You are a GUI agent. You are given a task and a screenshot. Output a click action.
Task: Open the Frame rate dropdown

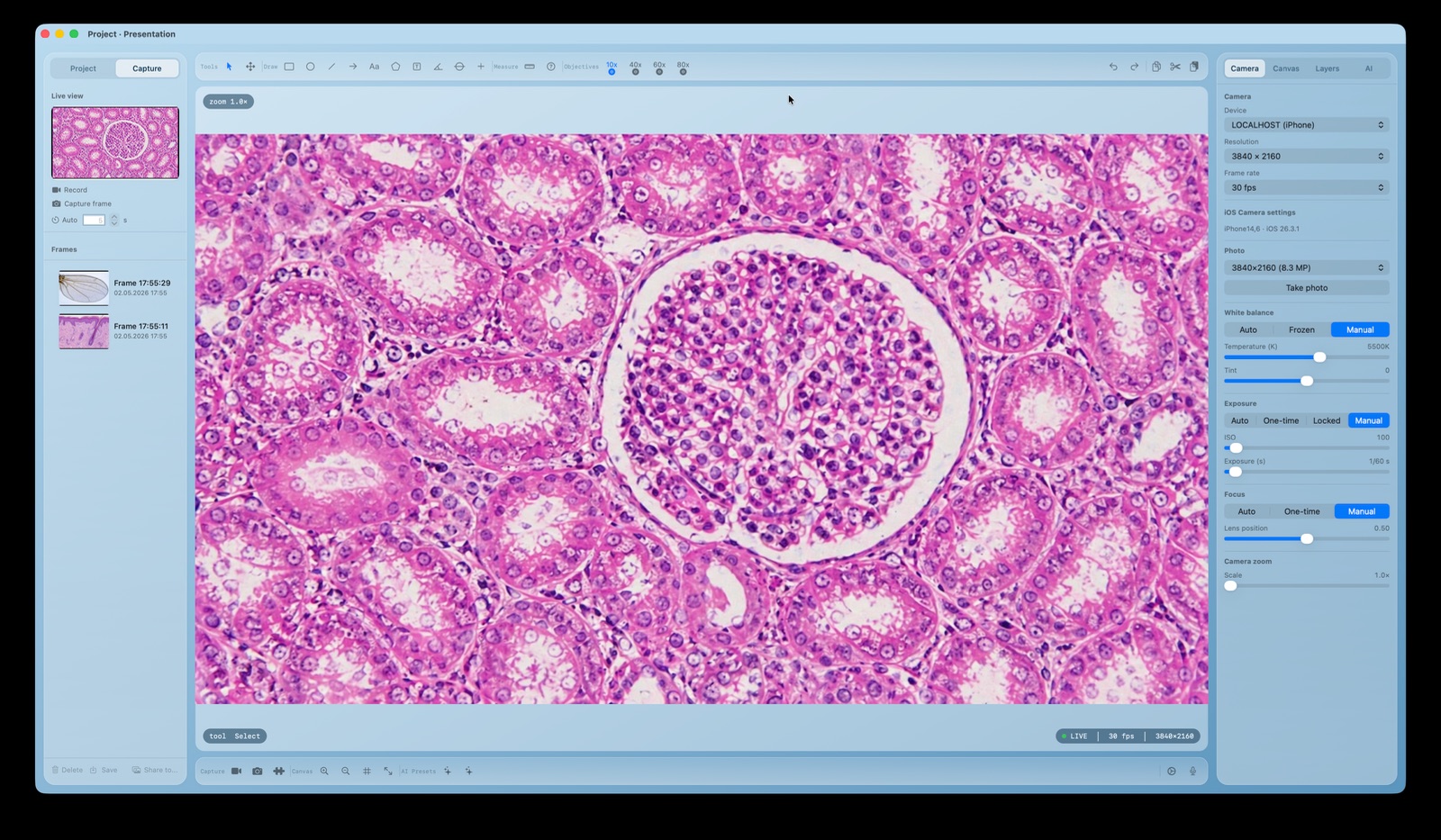click(x=1307, y=188)
